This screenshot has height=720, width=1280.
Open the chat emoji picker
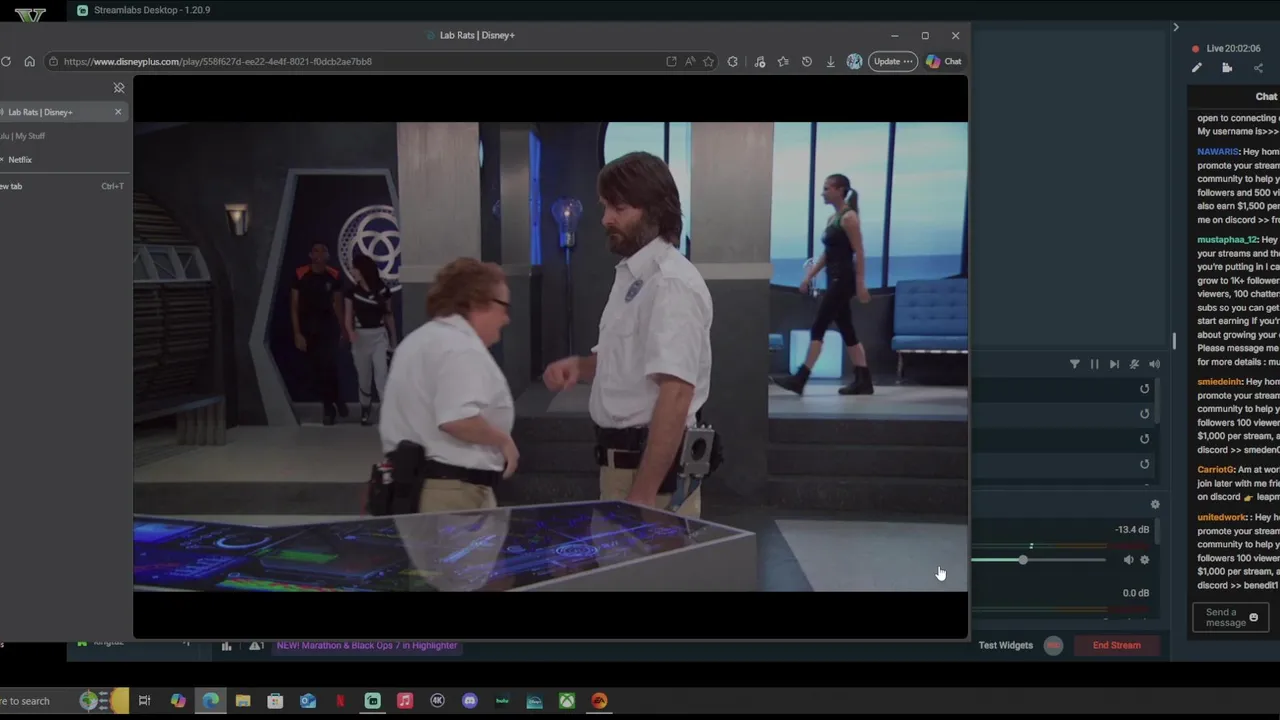(1253, 618)
